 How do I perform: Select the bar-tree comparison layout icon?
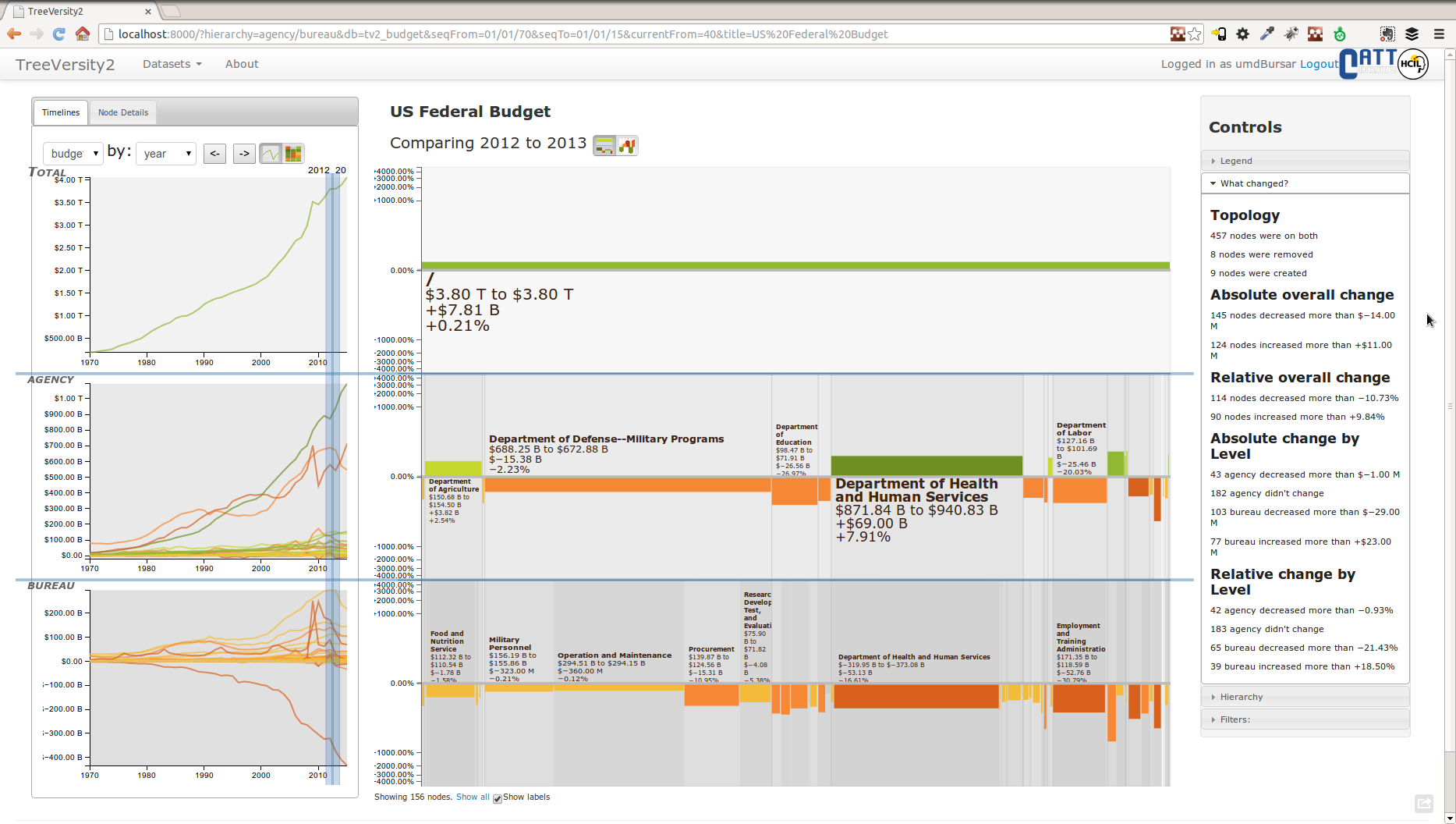coord(604,145)
